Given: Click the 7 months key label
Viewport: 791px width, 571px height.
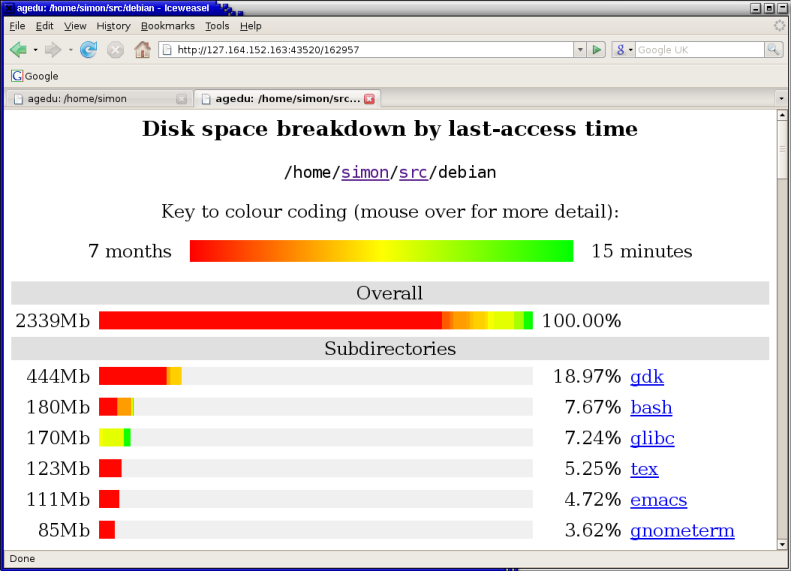Looking at the screenshot, I should point(130,251).
